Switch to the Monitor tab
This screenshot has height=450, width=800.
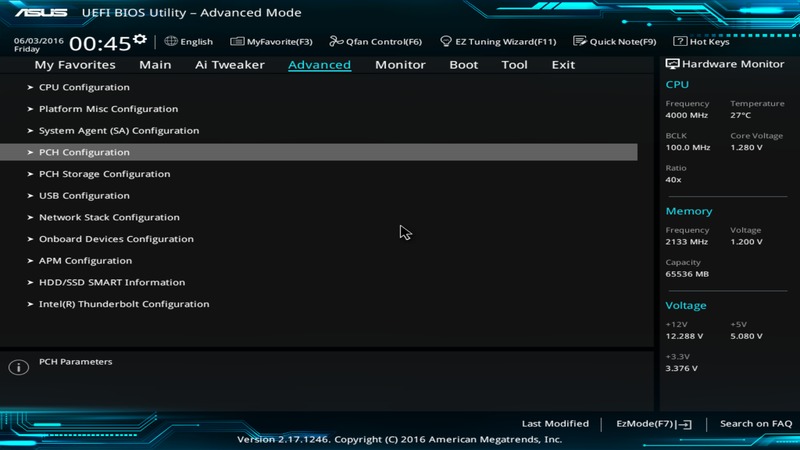point(400,65)
